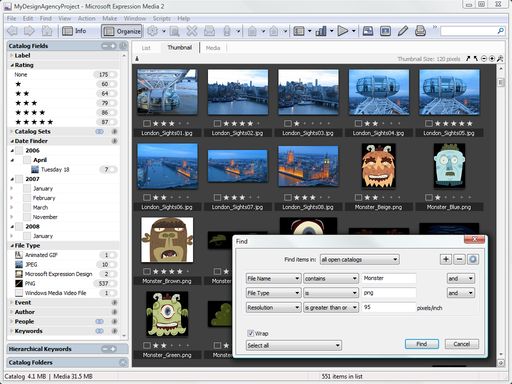Click the add criteria plus button
This screenshot has height=384, width=512.
[x=446, y=259]
